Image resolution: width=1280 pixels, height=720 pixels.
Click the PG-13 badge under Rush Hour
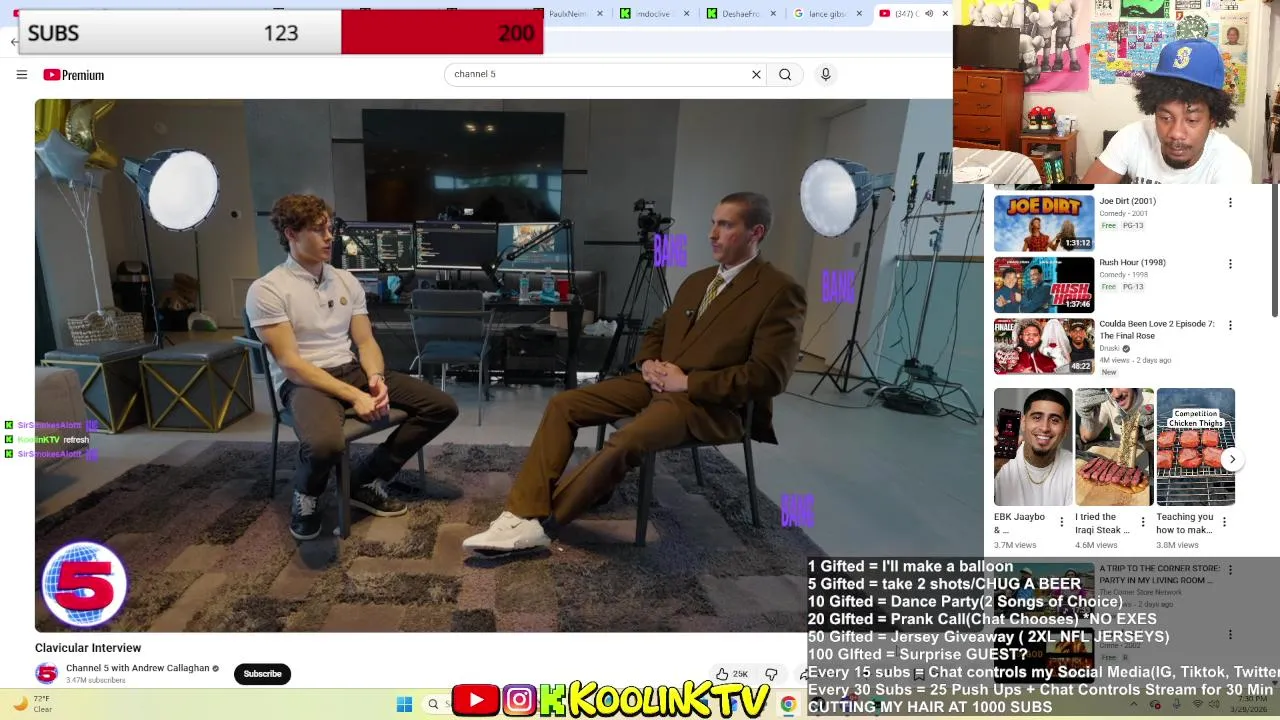click(x=1133, y=287)
